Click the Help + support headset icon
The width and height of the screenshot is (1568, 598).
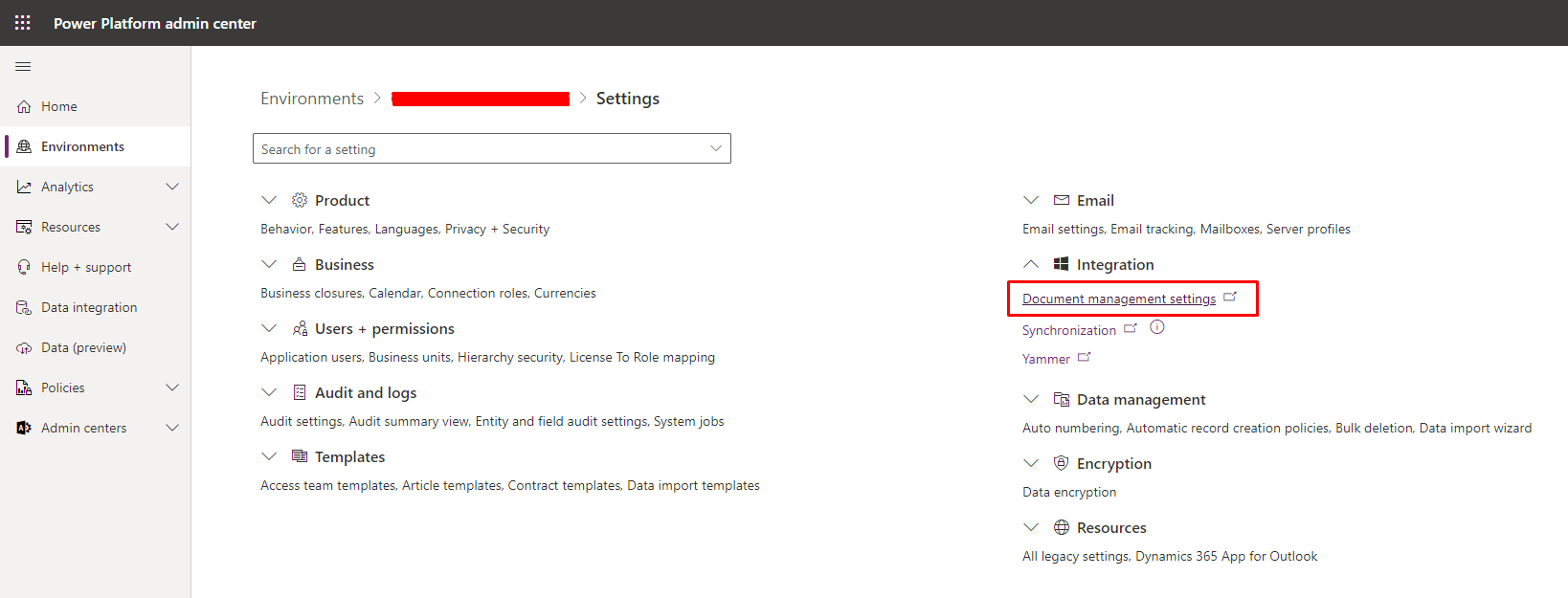click(x=24, y=268)
